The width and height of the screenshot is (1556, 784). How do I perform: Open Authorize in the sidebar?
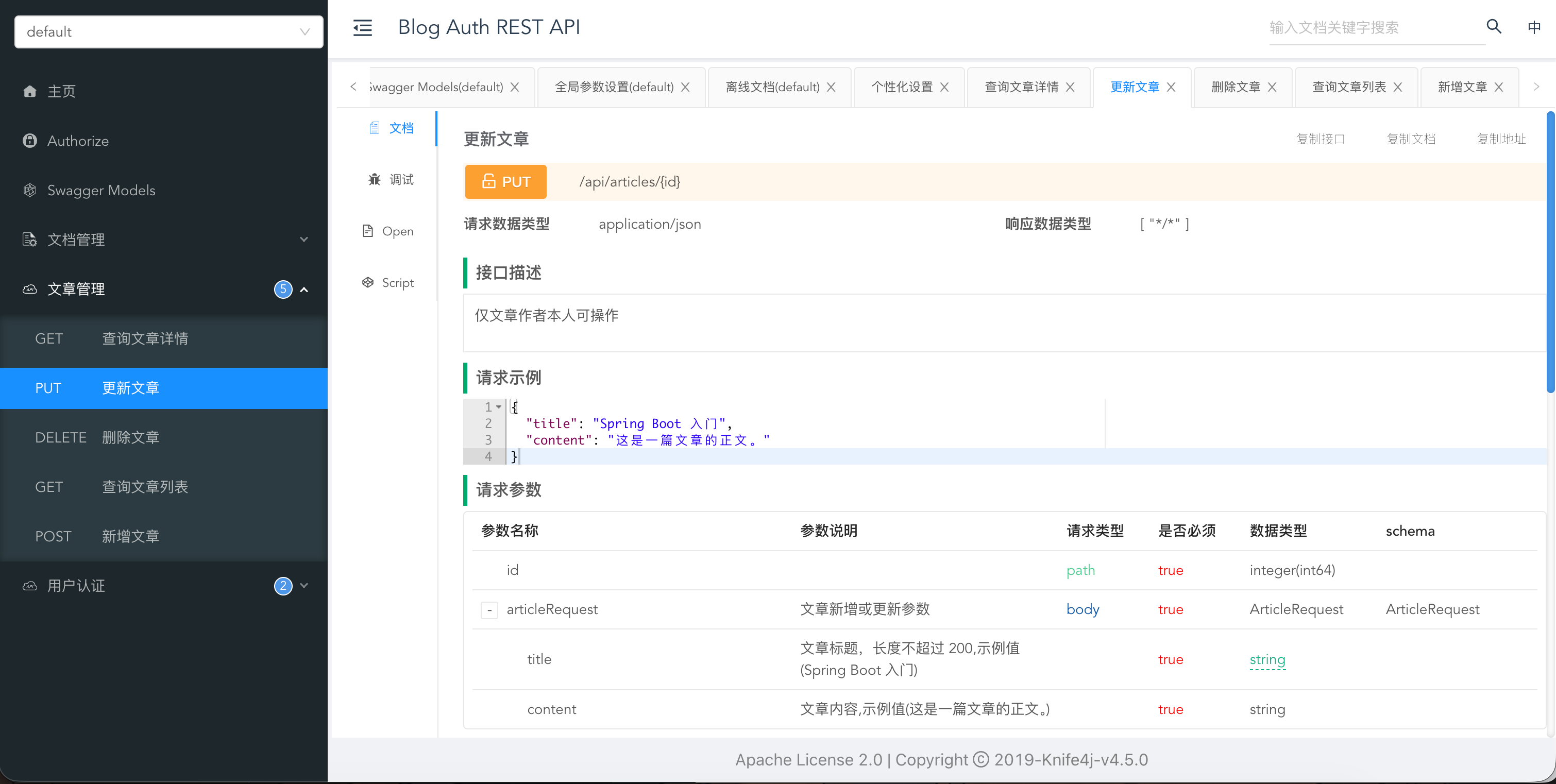pyautogui.click(x=164, y=141)
